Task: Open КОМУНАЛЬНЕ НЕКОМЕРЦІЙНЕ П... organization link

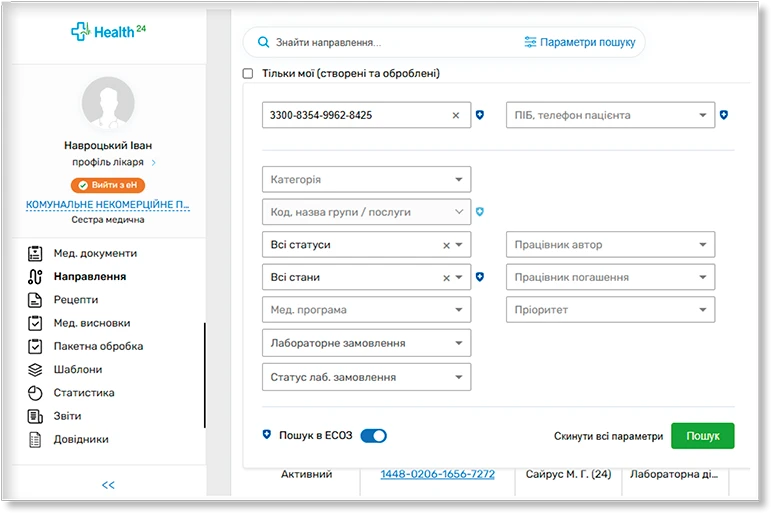Action: pyautogui.click(x=107, y=205)
